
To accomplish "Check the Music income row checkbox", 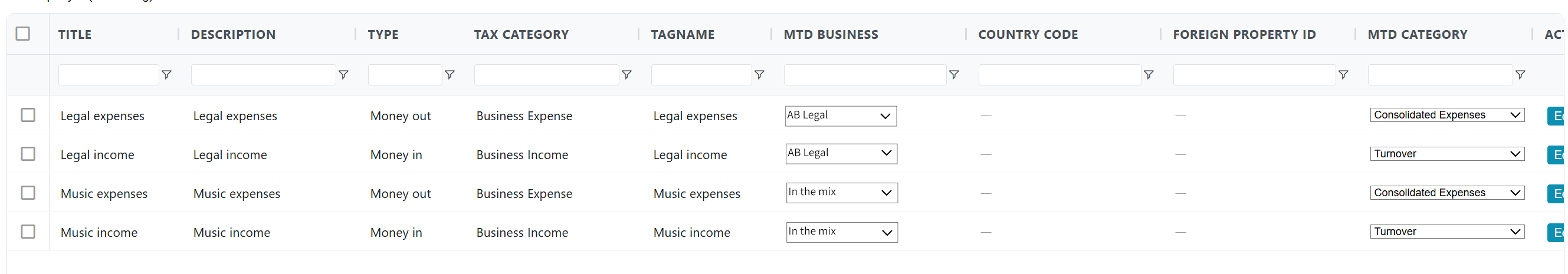I will tap(28, 232).
